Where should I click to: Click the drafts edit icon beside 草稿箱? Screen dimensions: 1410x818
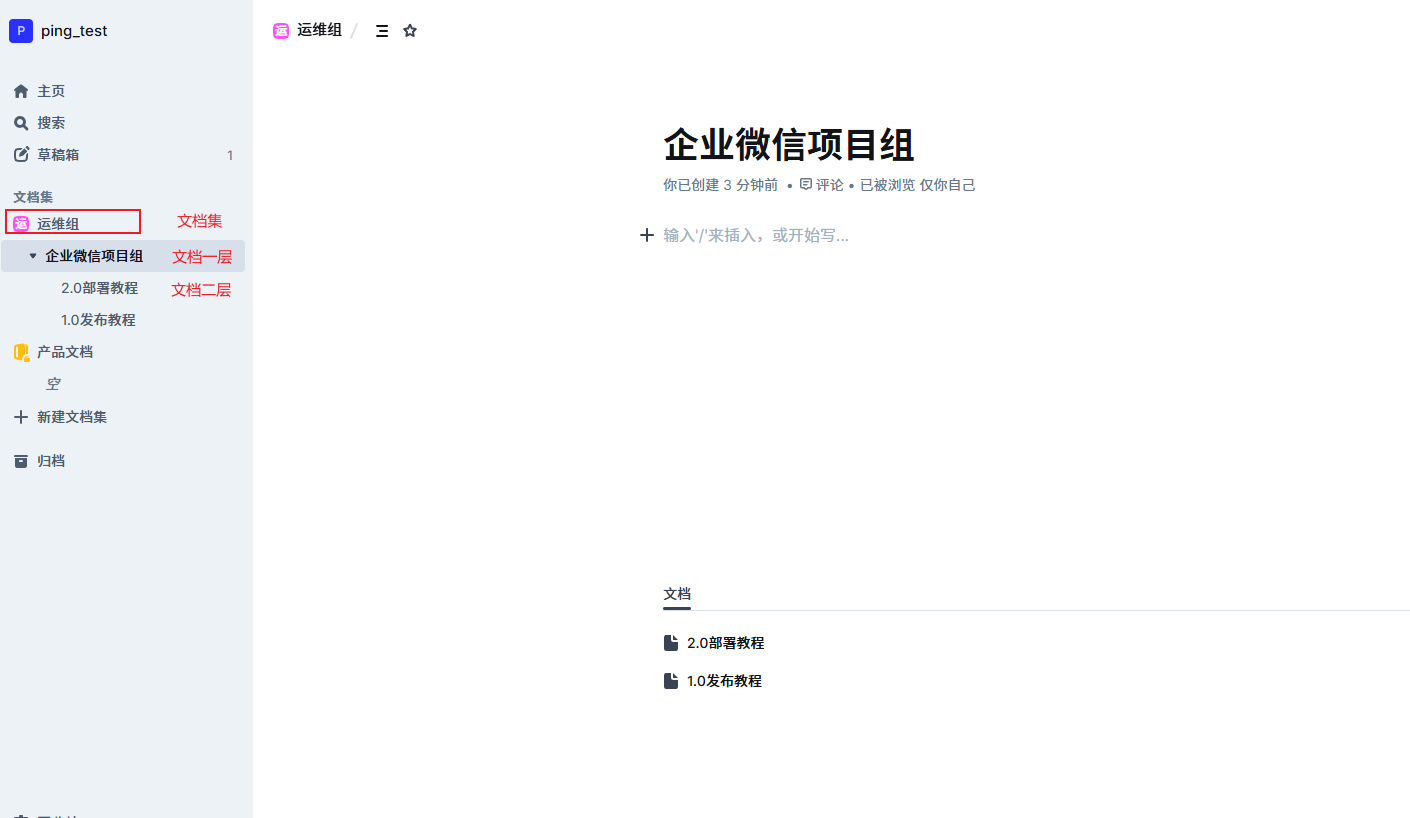21,155
